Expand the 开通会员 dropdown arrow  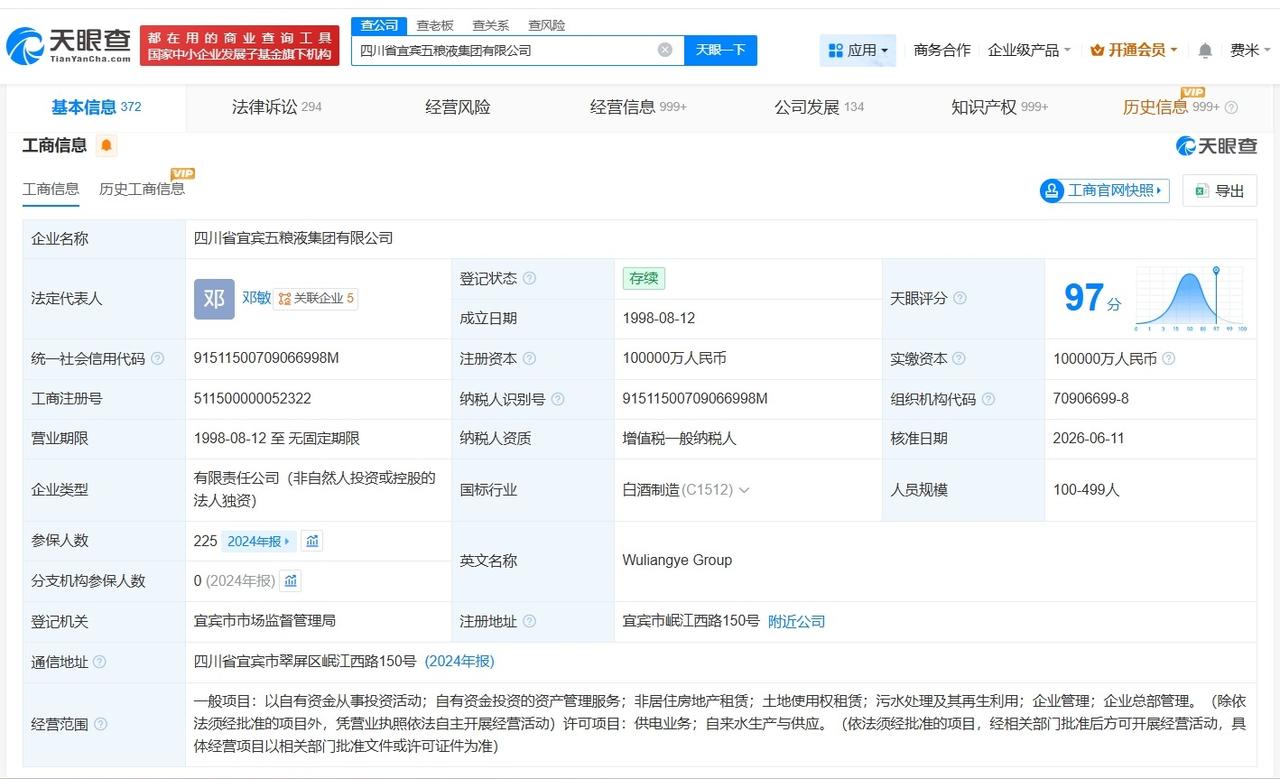click(1174, 50)
